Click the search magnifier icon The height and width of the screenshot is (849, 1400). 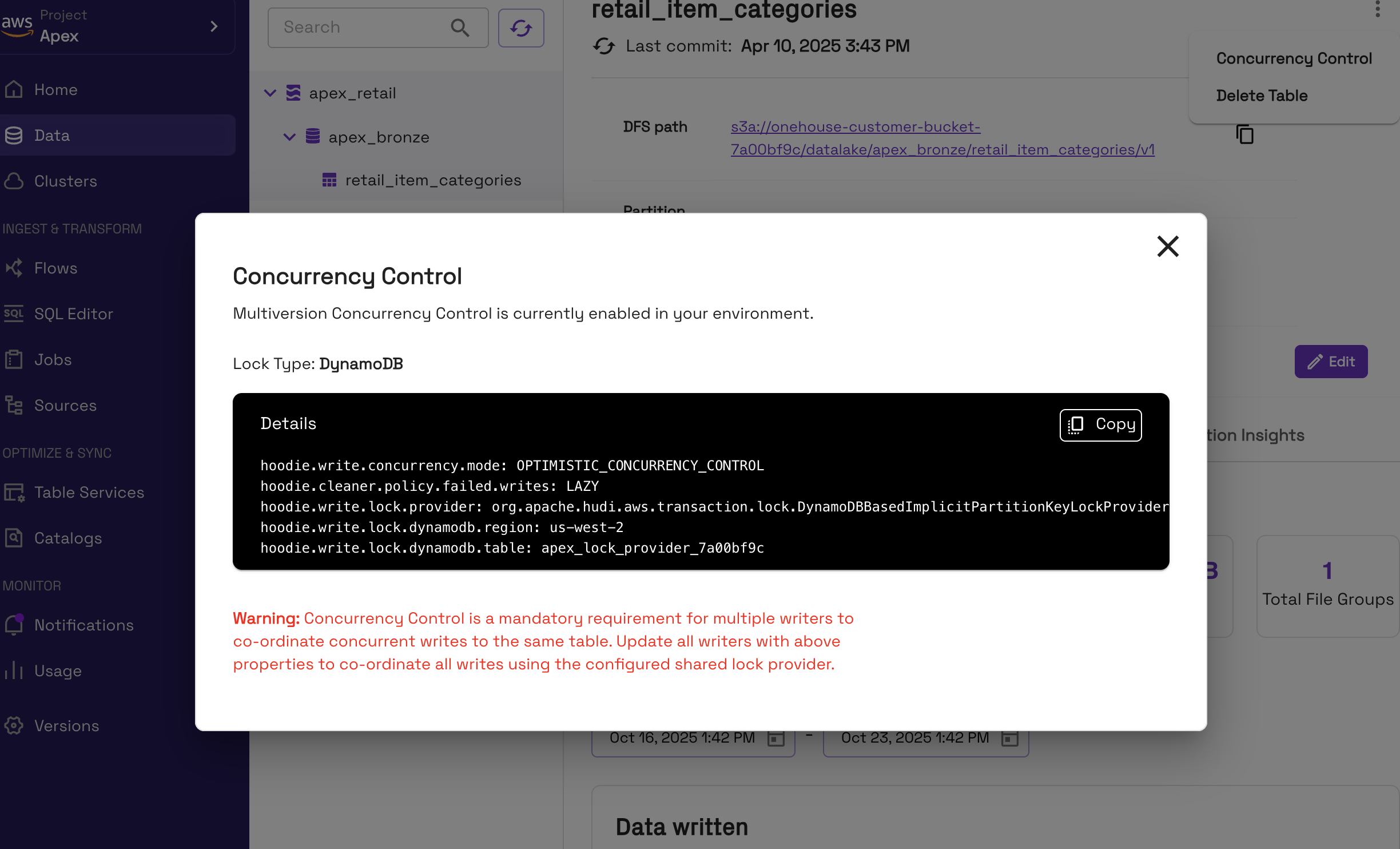[x=460, y=27]
